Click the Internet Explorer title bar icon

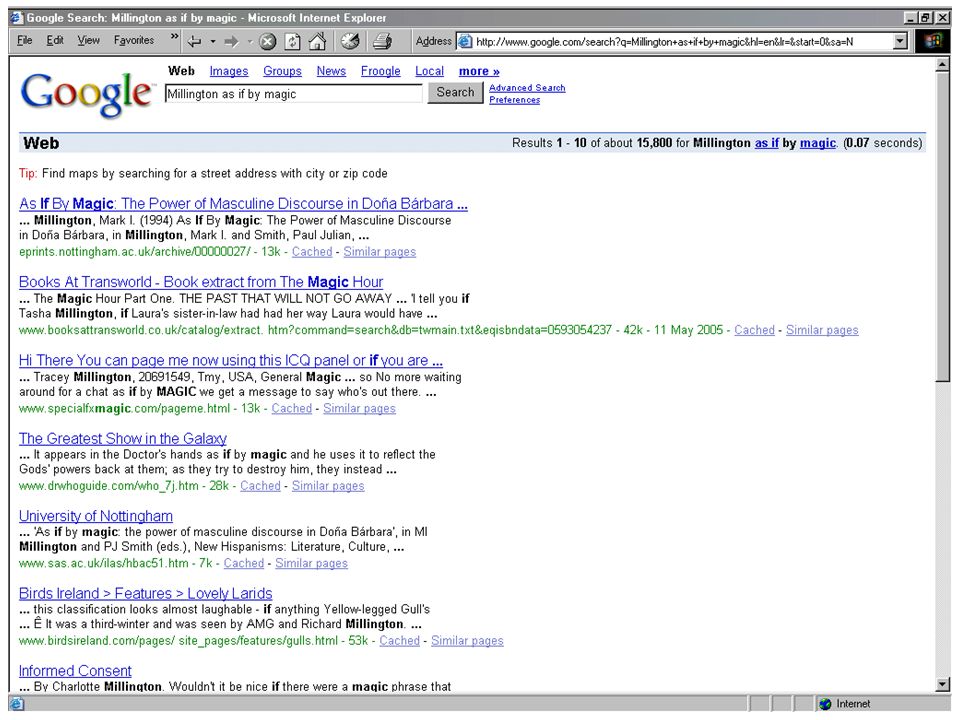17,18
